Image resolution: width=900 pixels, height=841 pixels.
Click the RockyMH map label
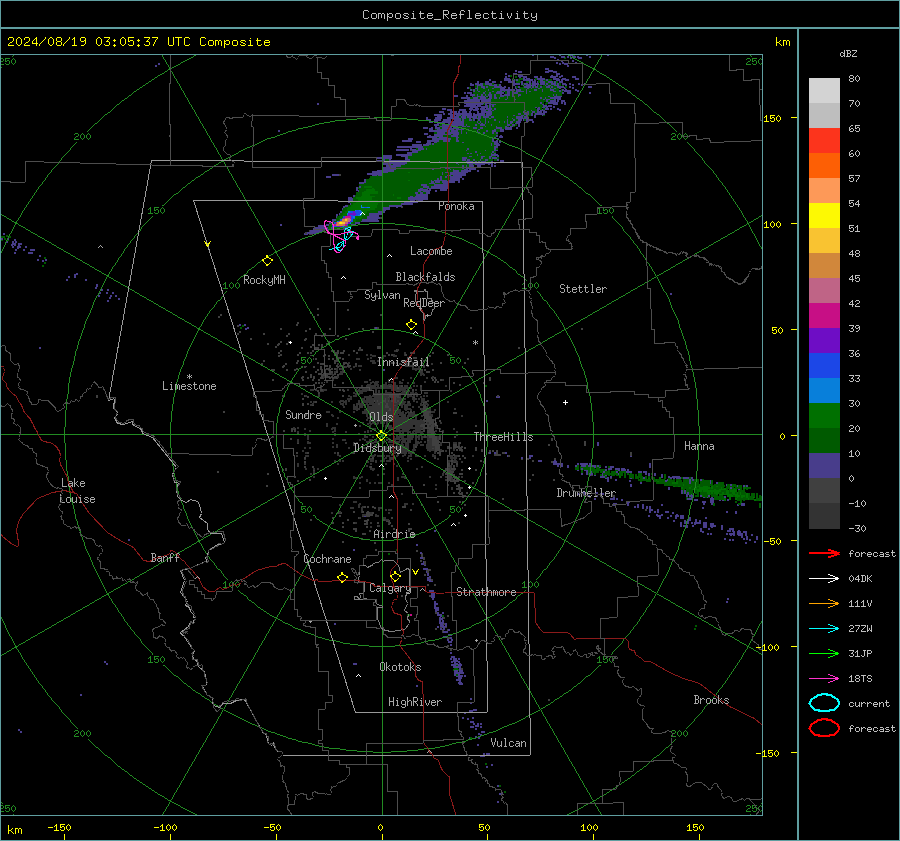coord(264,280)
